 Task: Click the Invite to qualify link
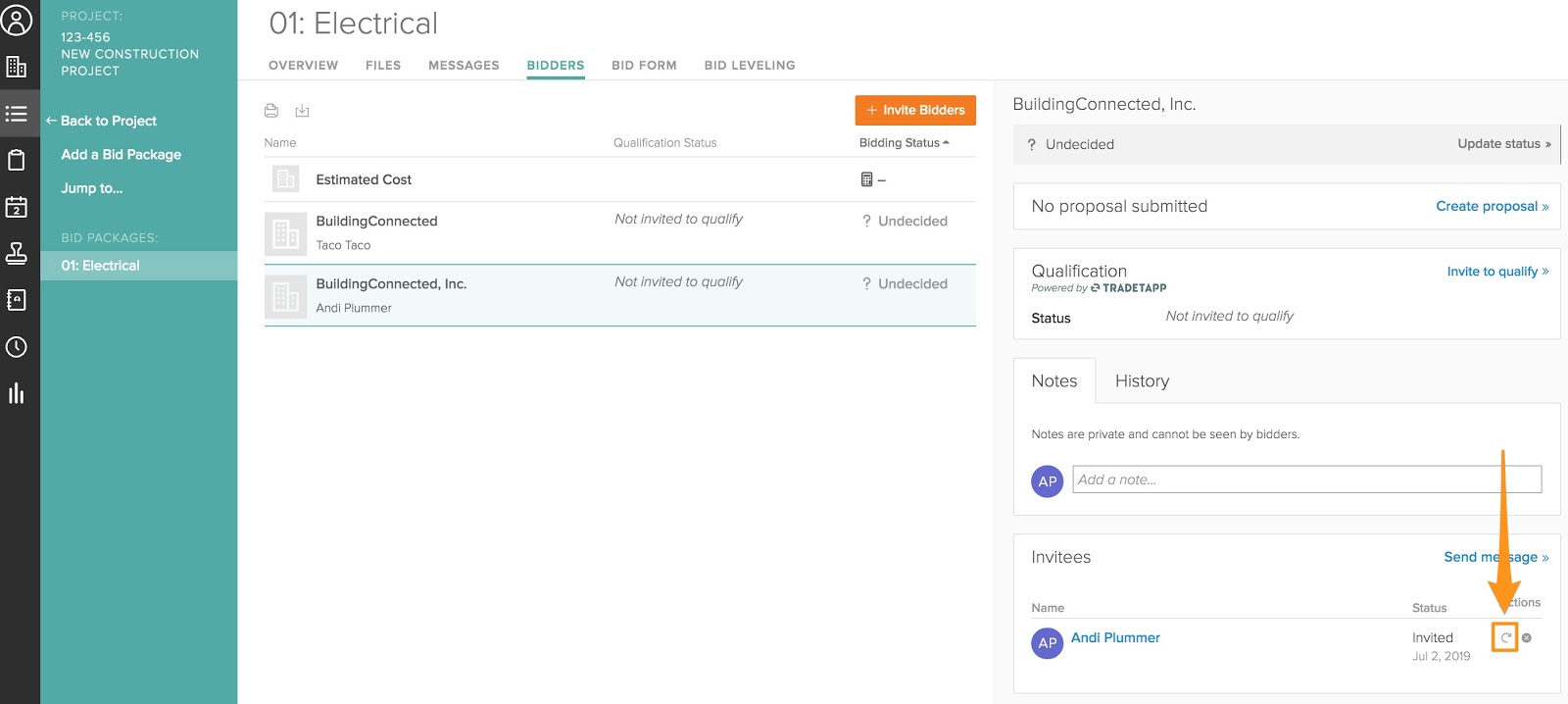[x=1496, y=272]
